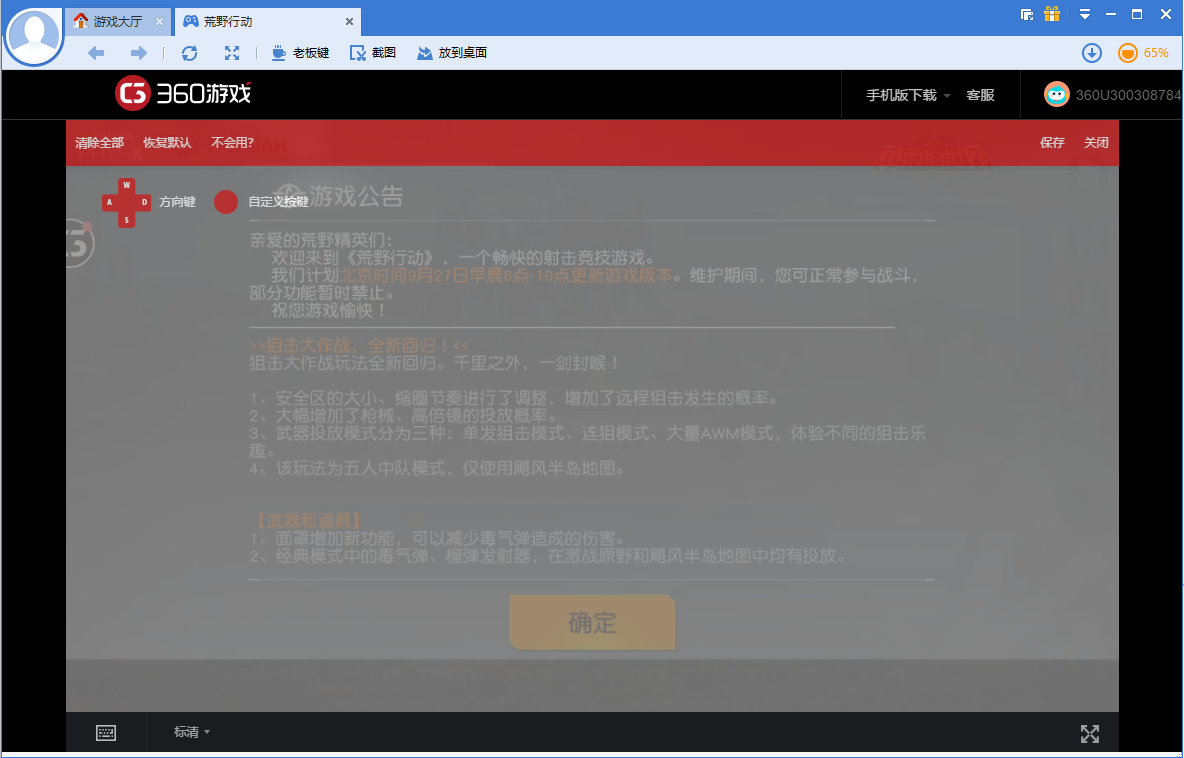This screenshot has height=758, width=1184.
Task: Click the 65% memory accelerator indicator
Action: click(x=1143, y=53)
